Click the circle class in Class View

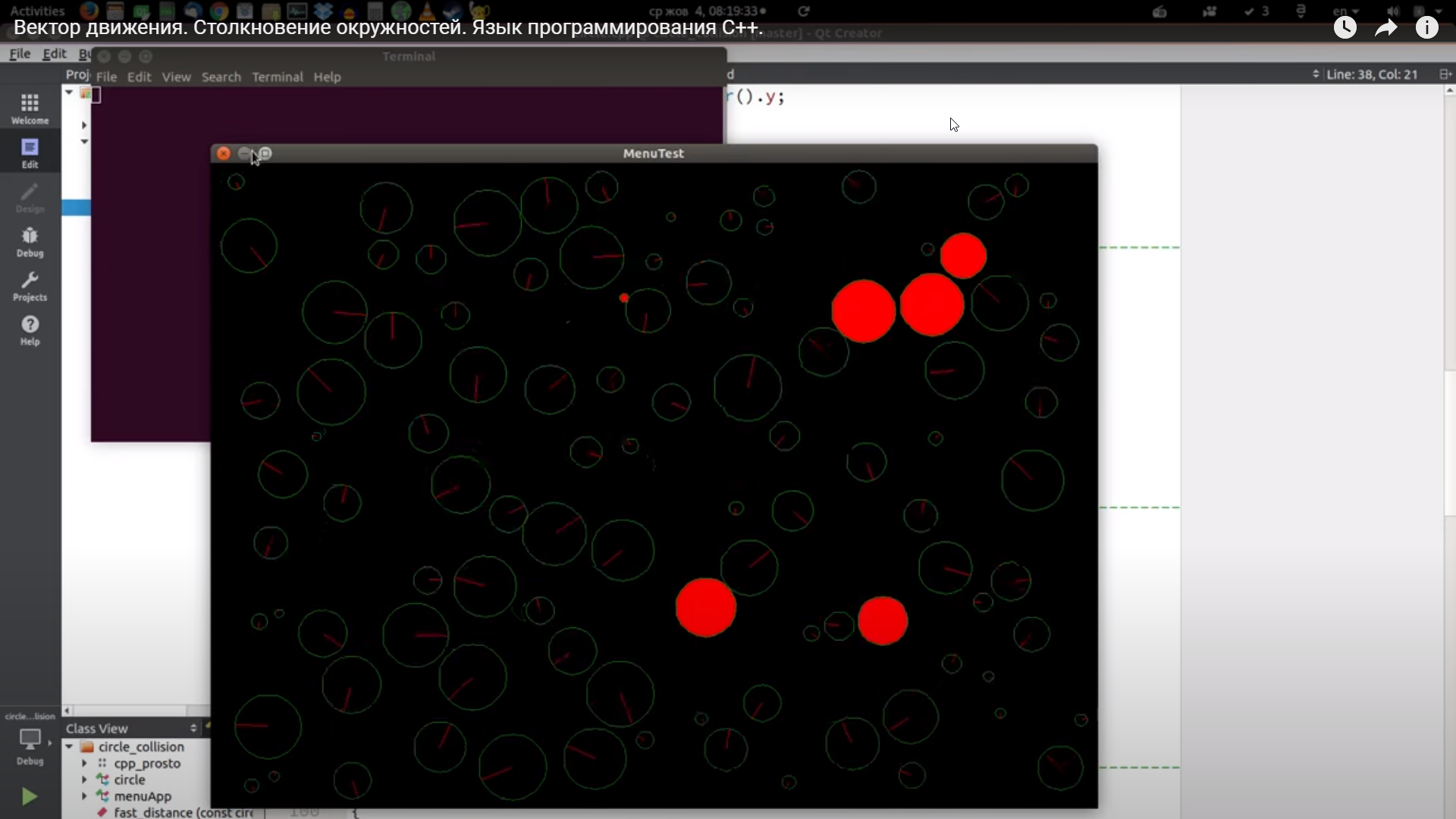coord(128,779)
